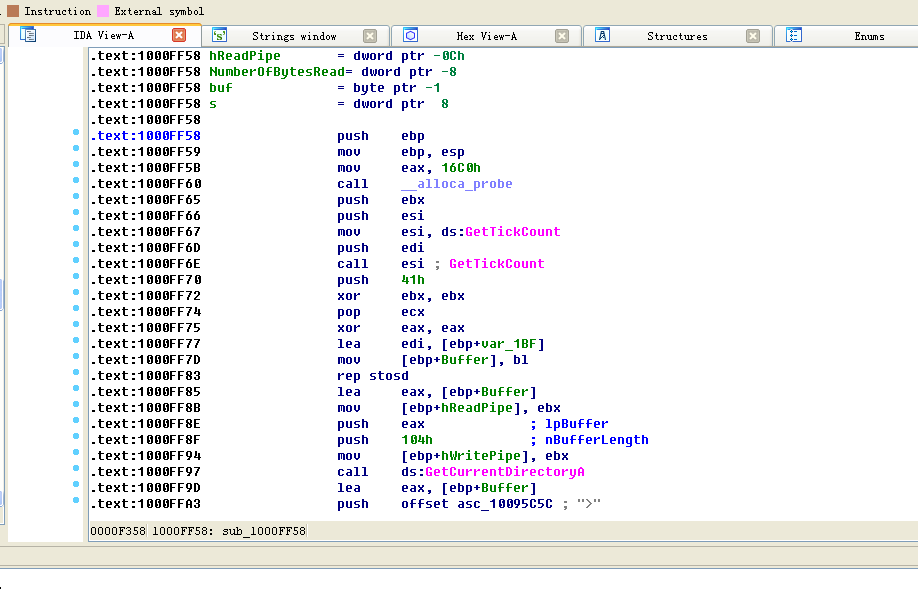The width and height of the screenshot is (918, 601).
Task: Close the Hex View-A tab
Action: tap(562, 36)
